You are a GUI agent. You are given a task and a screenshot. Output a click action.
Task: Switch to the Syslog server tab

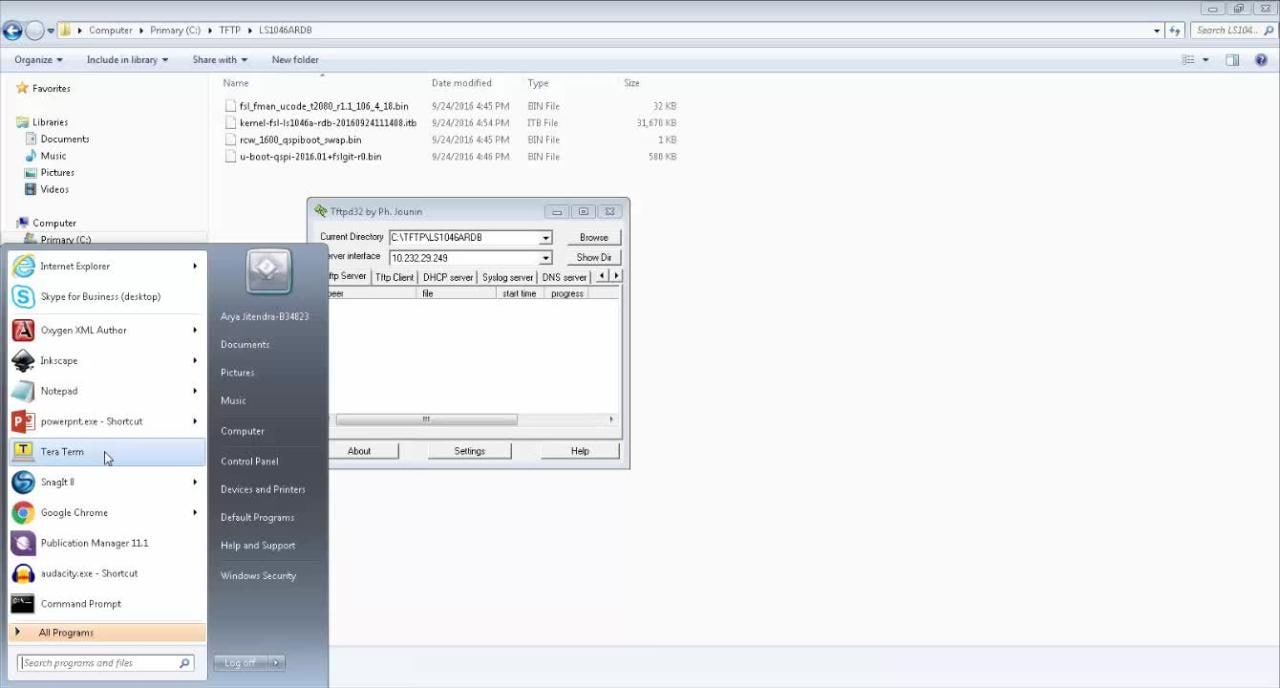(507, 277)
